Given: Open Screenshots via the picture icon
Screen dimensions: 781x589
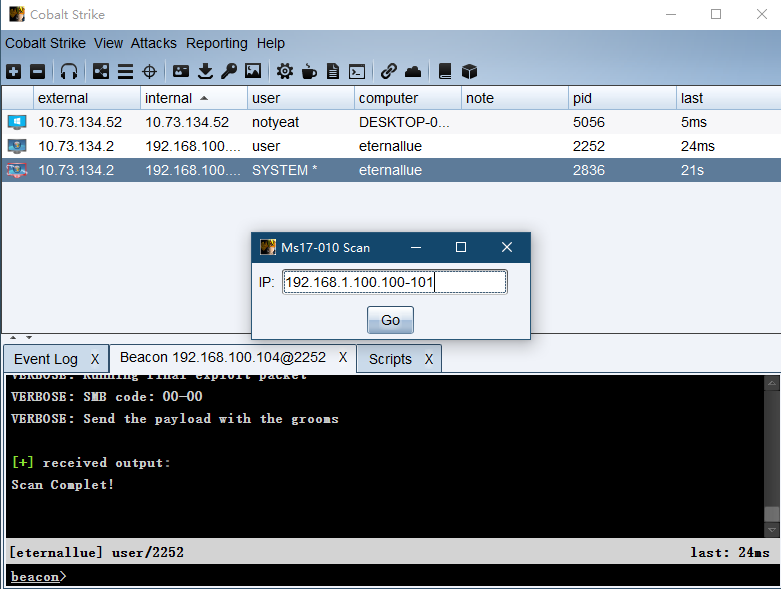Looking at the screenshot, I should [x=253, y=72].
